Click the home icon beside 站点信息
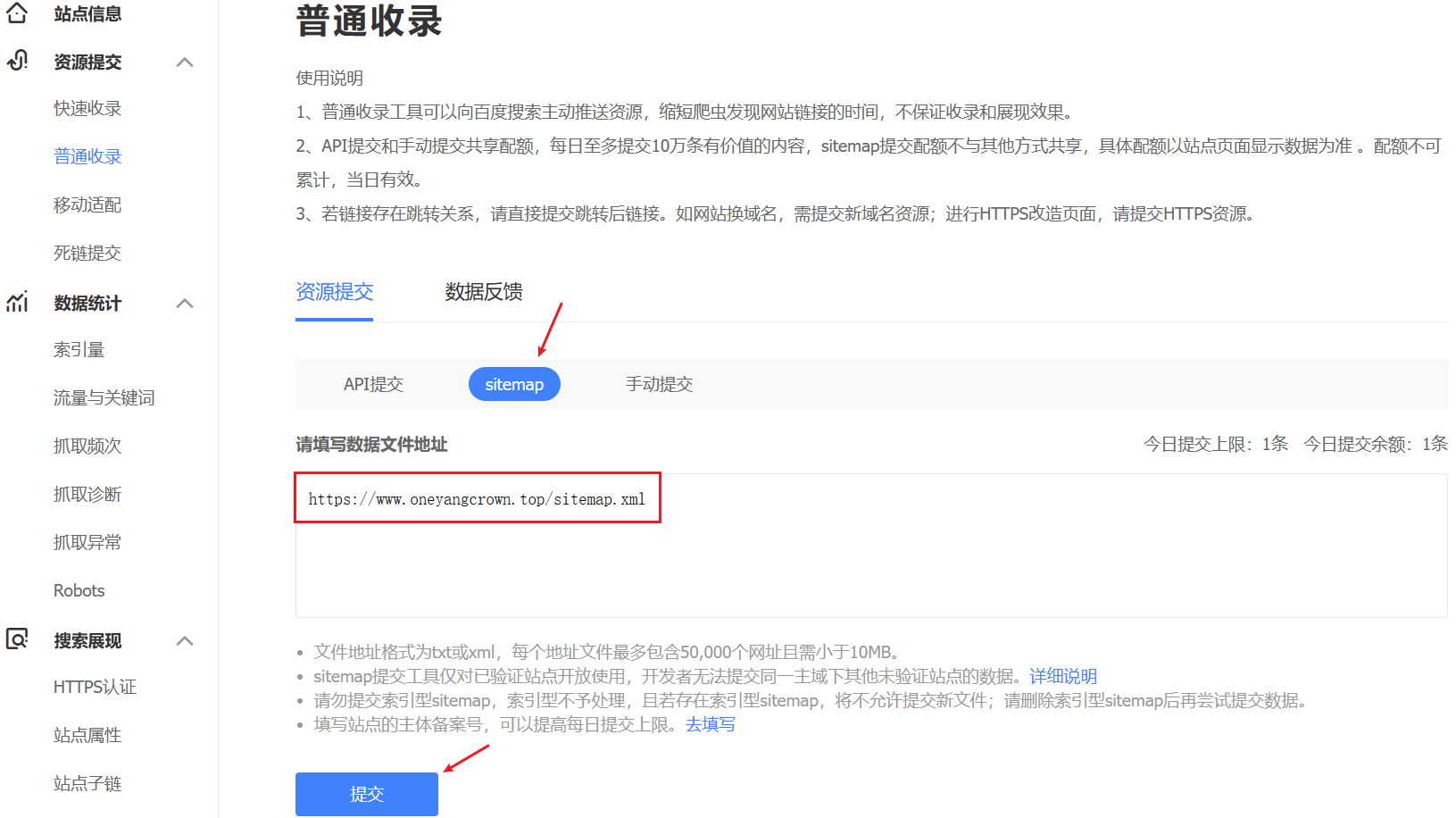Screen dimensions: 1456x818 [x=17, y=13]
